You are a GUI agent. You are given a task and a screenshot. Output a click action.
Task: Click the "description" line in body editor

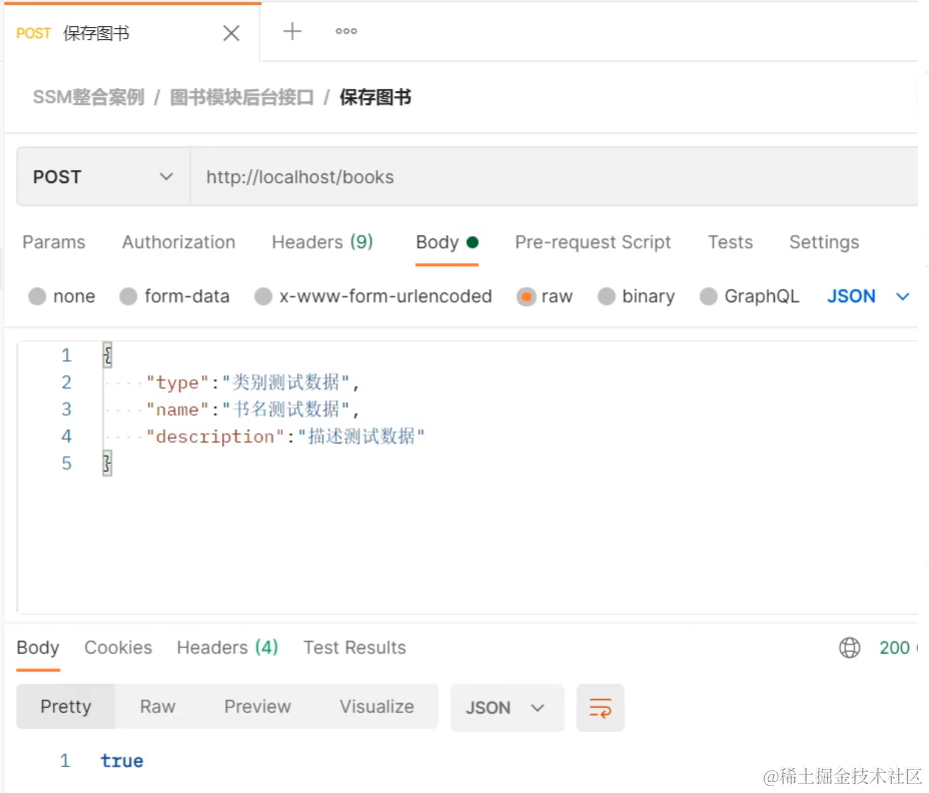[286, 437]
